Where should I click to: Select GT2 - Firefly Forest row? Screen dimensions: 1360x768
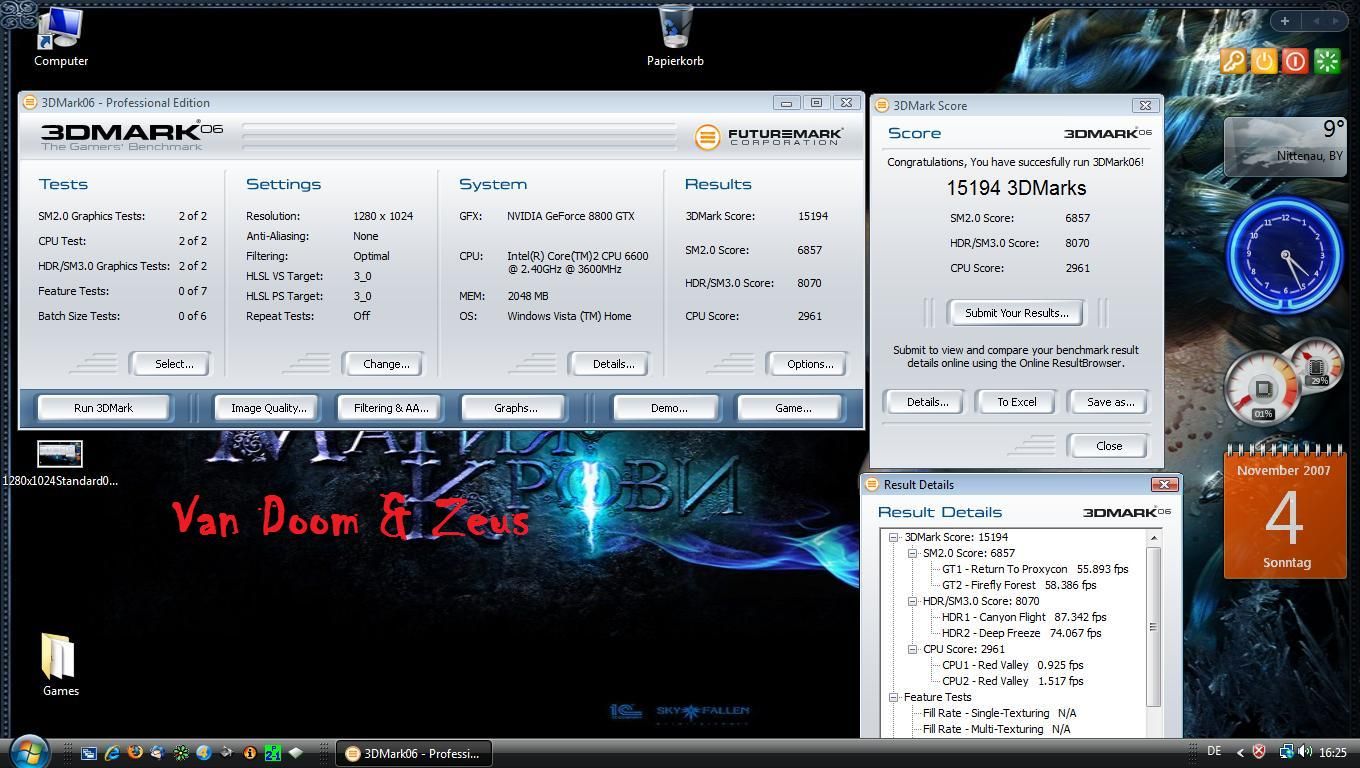(1019, 585)
